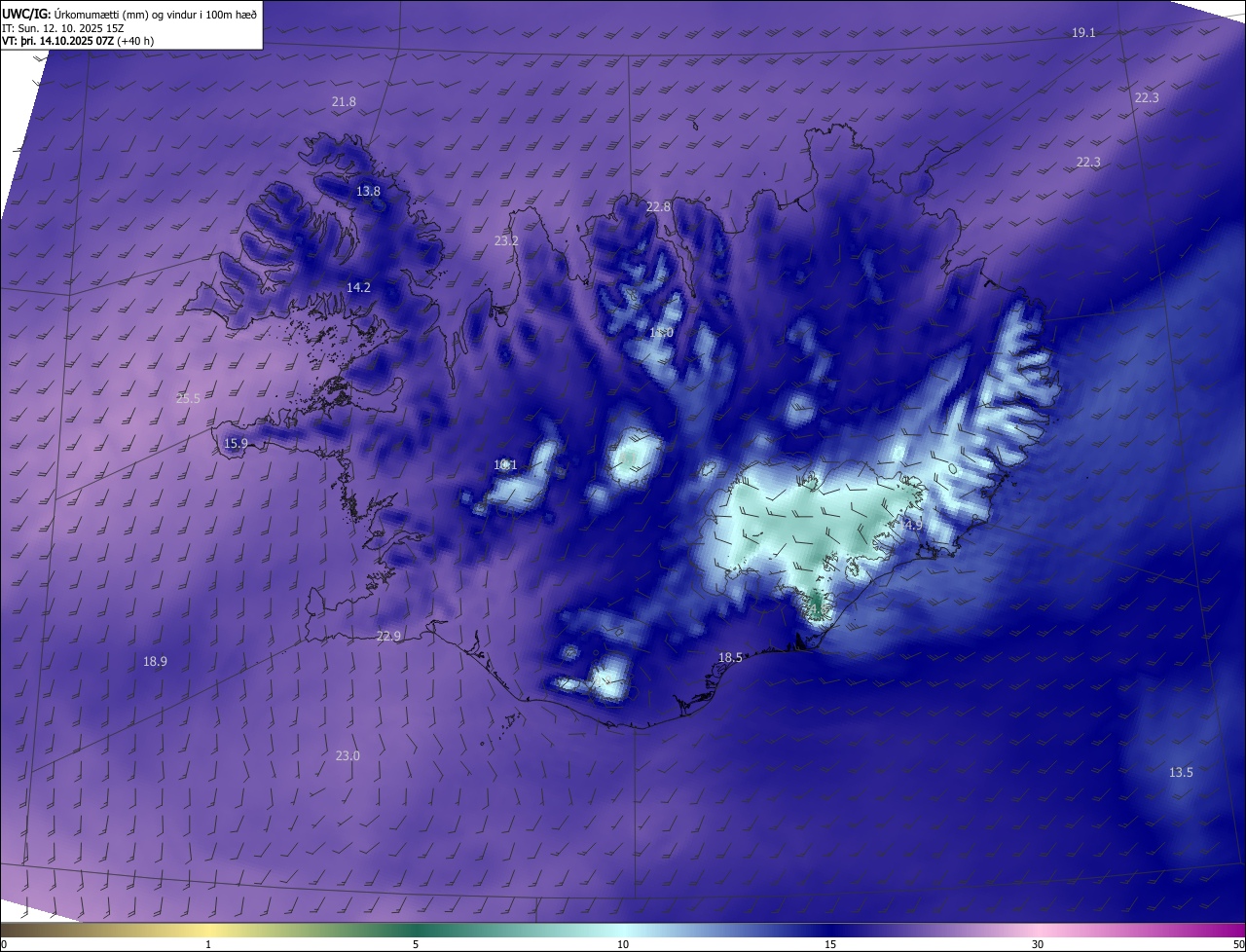The image size is (1246, 952).
Task: Click the 21.8 value on the map
Action: (344, 102)
